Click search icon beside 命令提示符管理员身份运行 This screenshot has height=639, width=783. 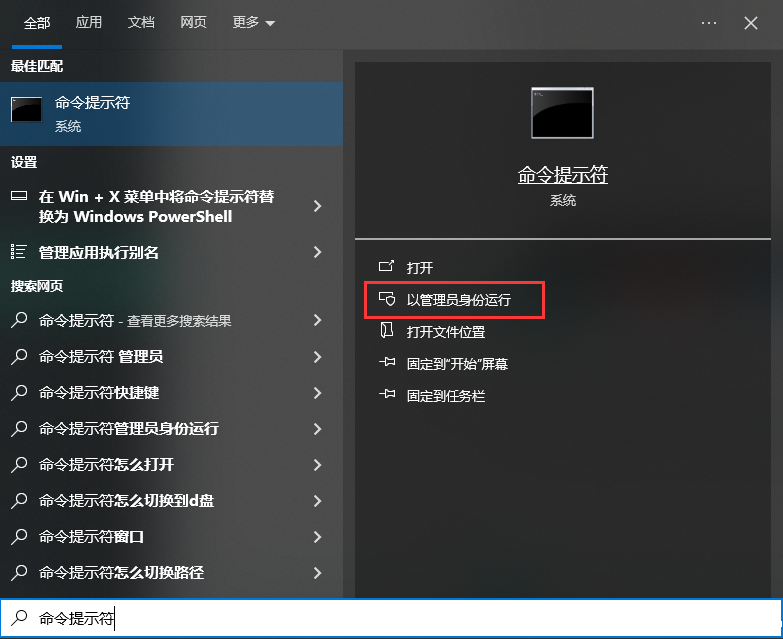tap(19, 428)
